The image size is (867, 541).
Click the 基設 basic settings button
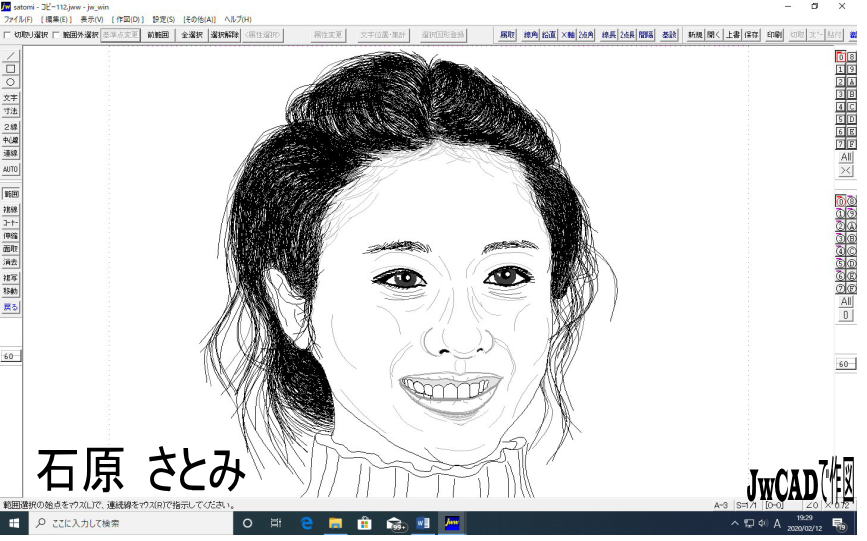pos(669,35)
